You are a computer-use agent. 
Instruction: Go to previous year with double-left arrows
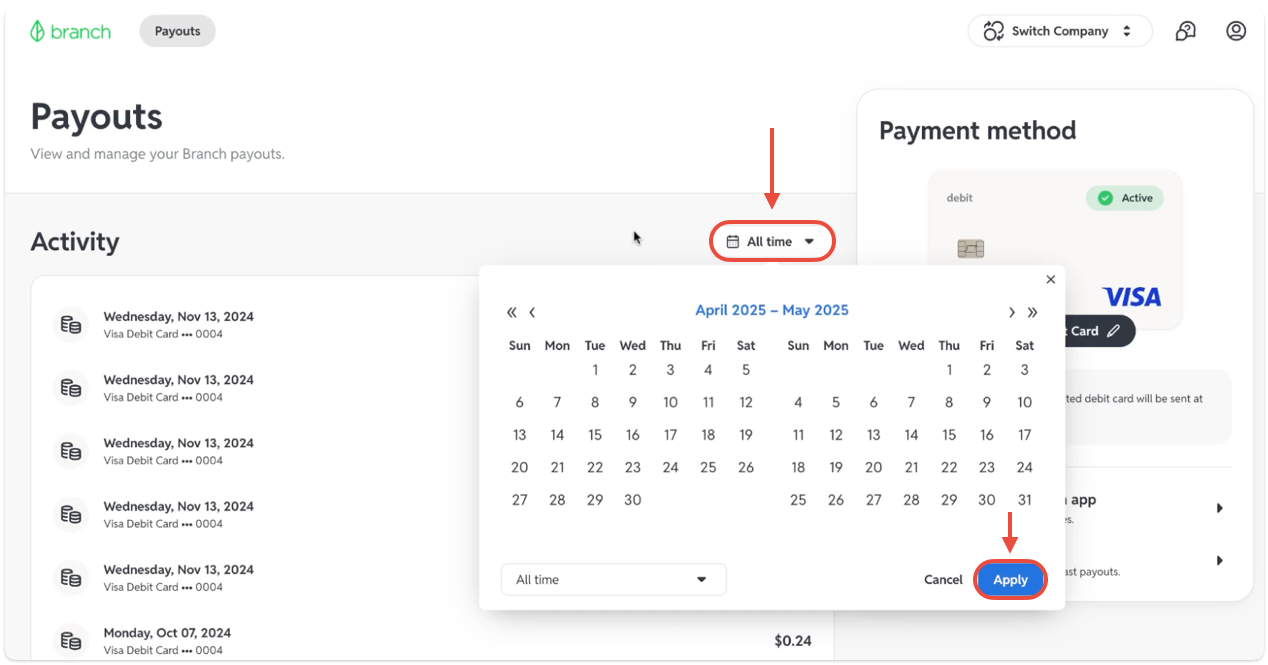click(512, 312)
